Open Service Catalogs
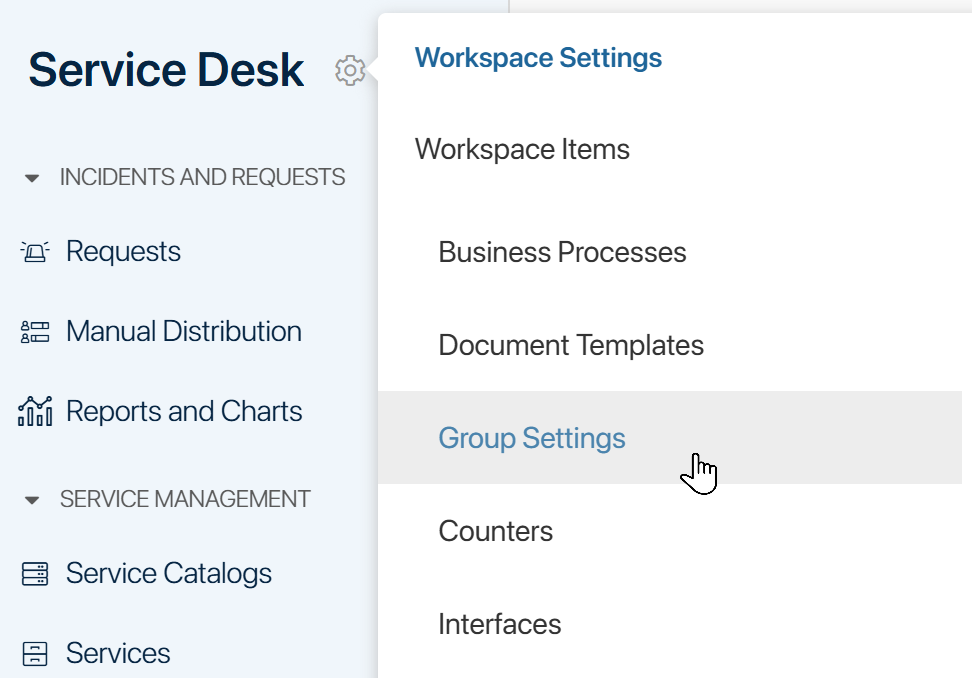The width and height of the screenshot is (972, 678). pos(169,573)
